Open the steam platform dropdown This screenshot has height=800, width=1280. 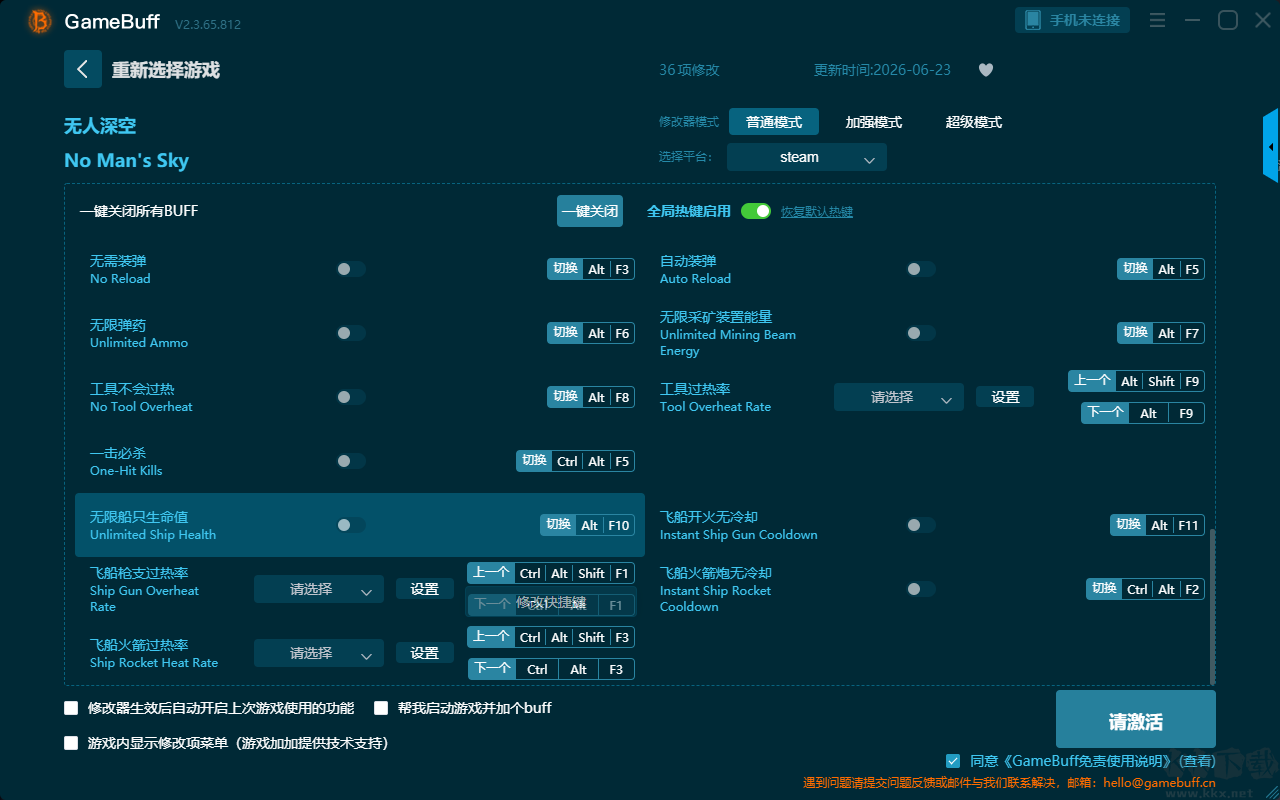807,157
